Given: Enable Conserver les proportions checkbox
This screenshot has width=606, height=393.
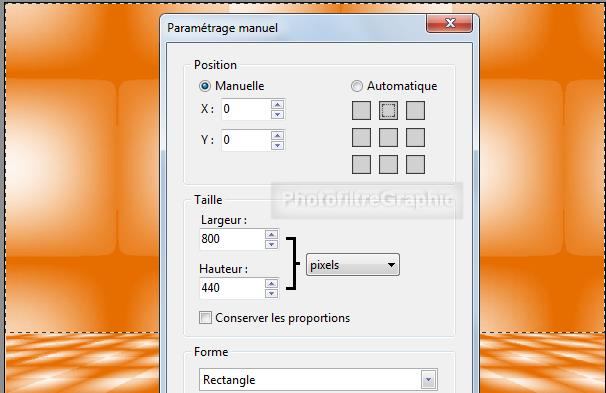Looking at the screenshot, I should [x=205, y=318].
